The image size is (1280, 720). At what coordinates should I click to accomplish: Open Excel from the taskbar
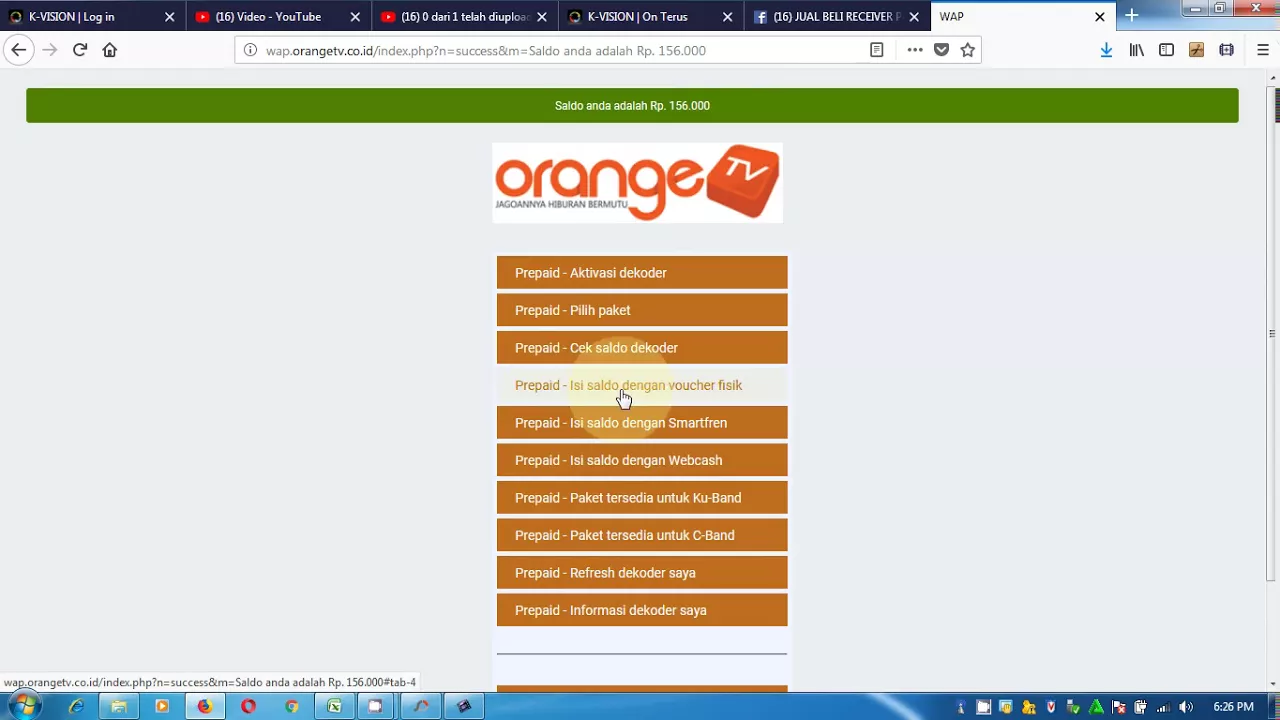334,707
